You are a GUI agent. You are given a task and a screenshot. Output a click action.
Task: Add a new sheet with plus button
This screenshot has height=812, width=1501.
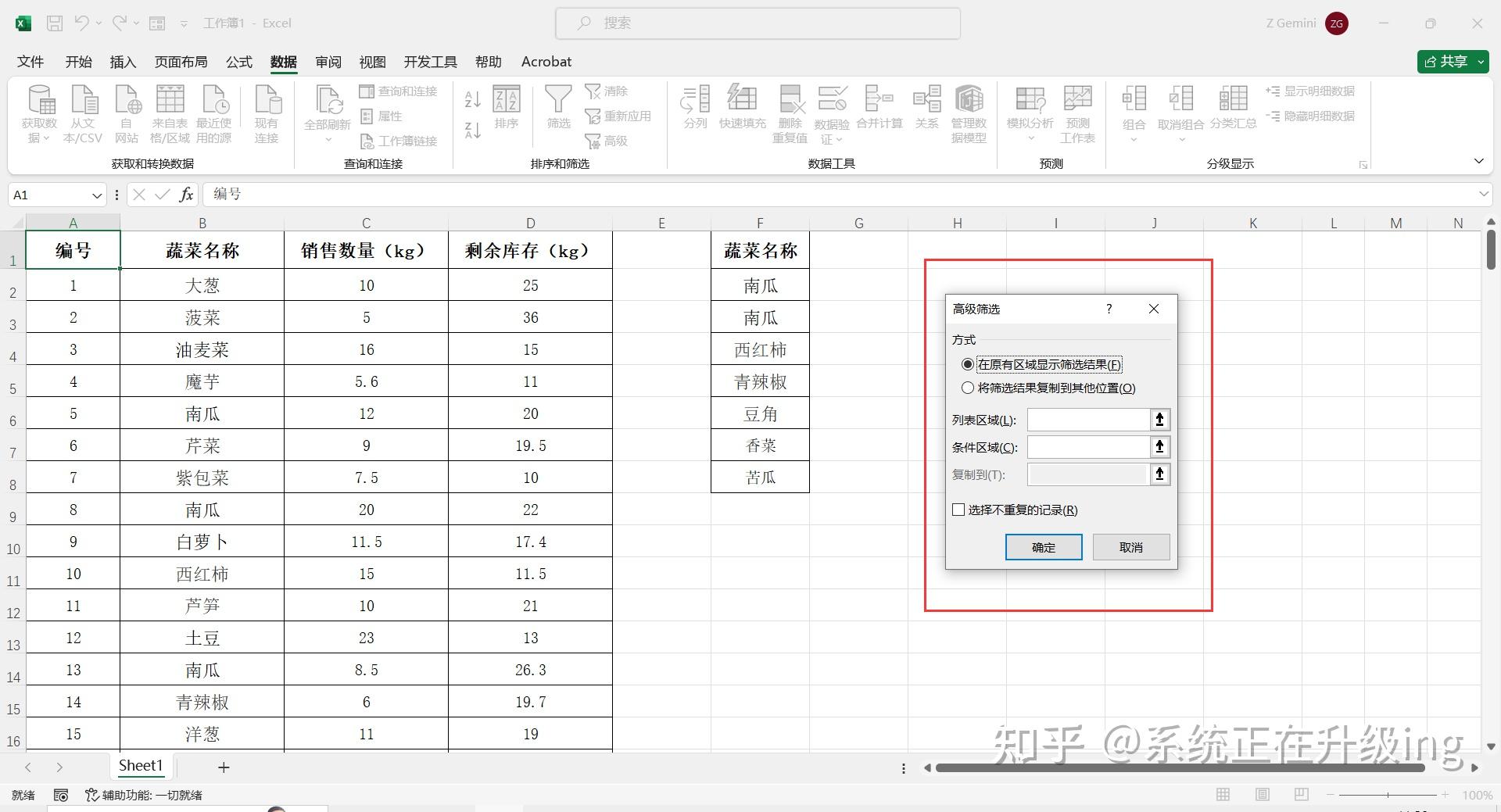coord(224,767)
